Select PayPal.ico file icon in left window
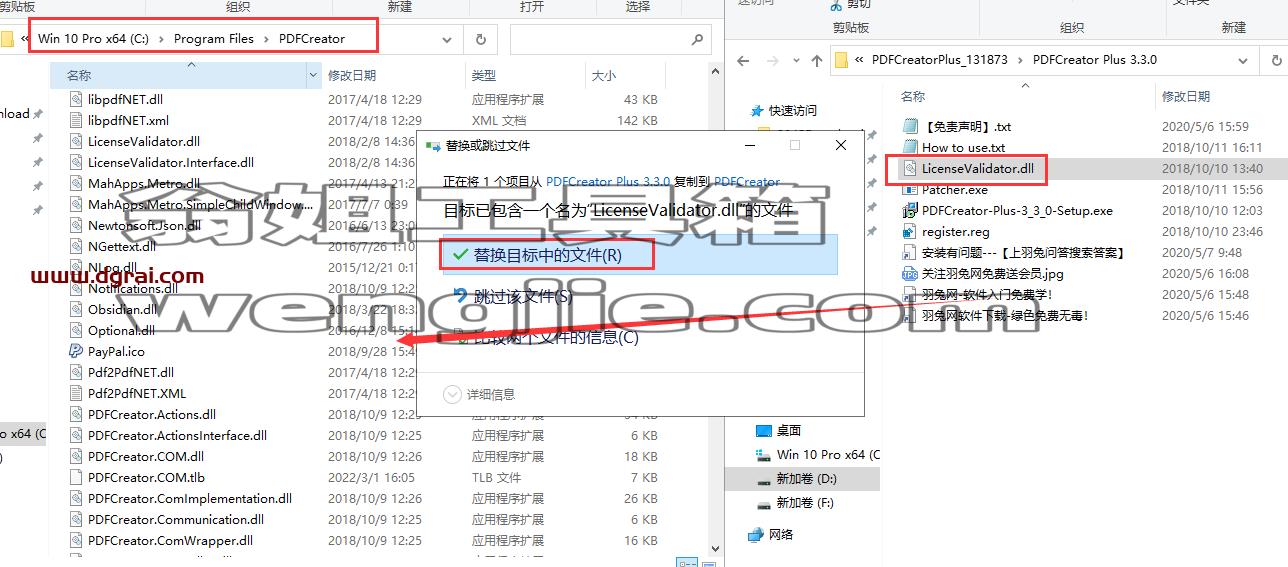This screenshot has width=1288, height=567. 77,351
